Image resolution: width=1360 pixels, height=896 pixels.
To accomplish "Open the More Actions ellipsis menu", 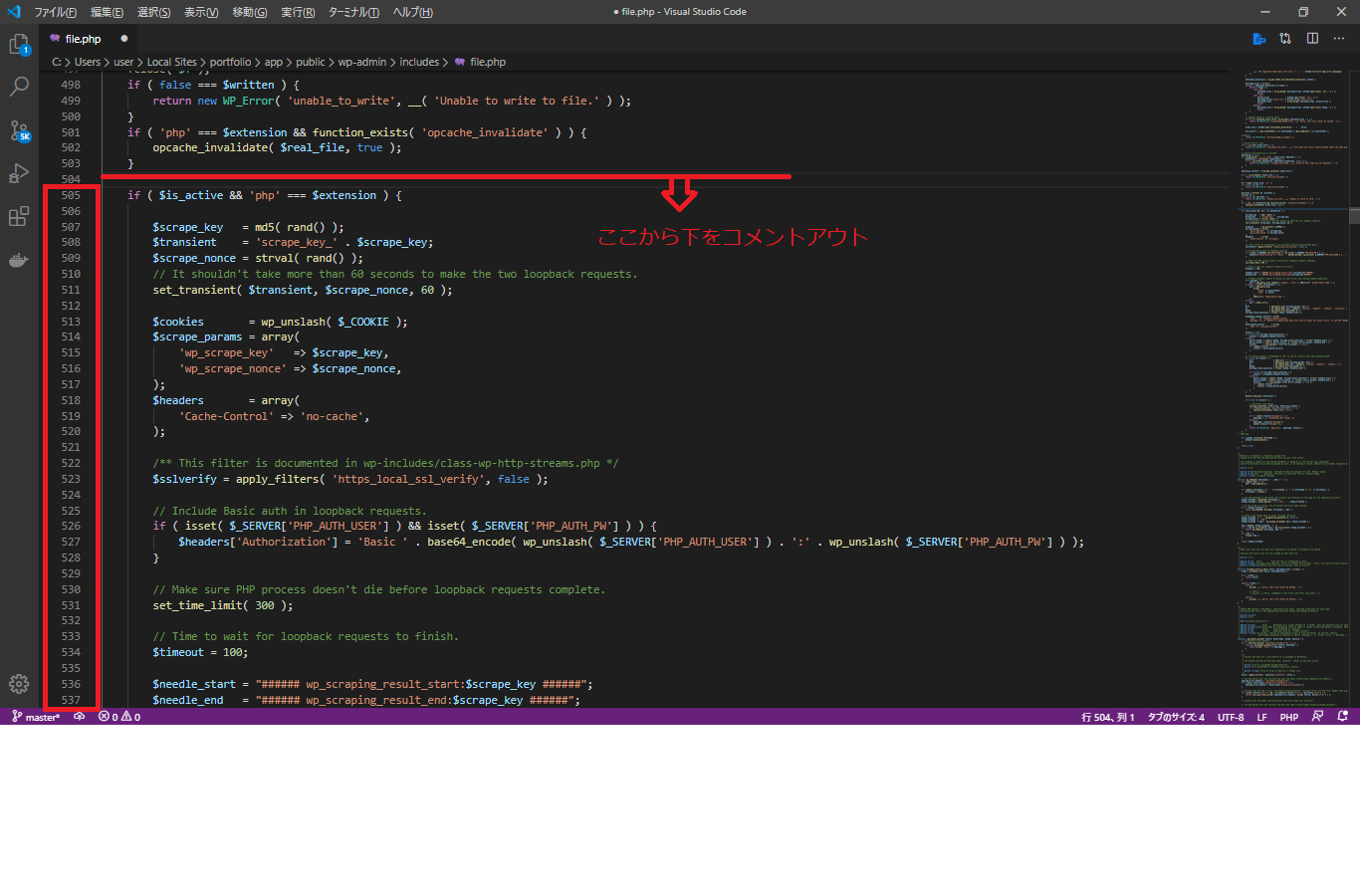I will (x=1339, y=39).
